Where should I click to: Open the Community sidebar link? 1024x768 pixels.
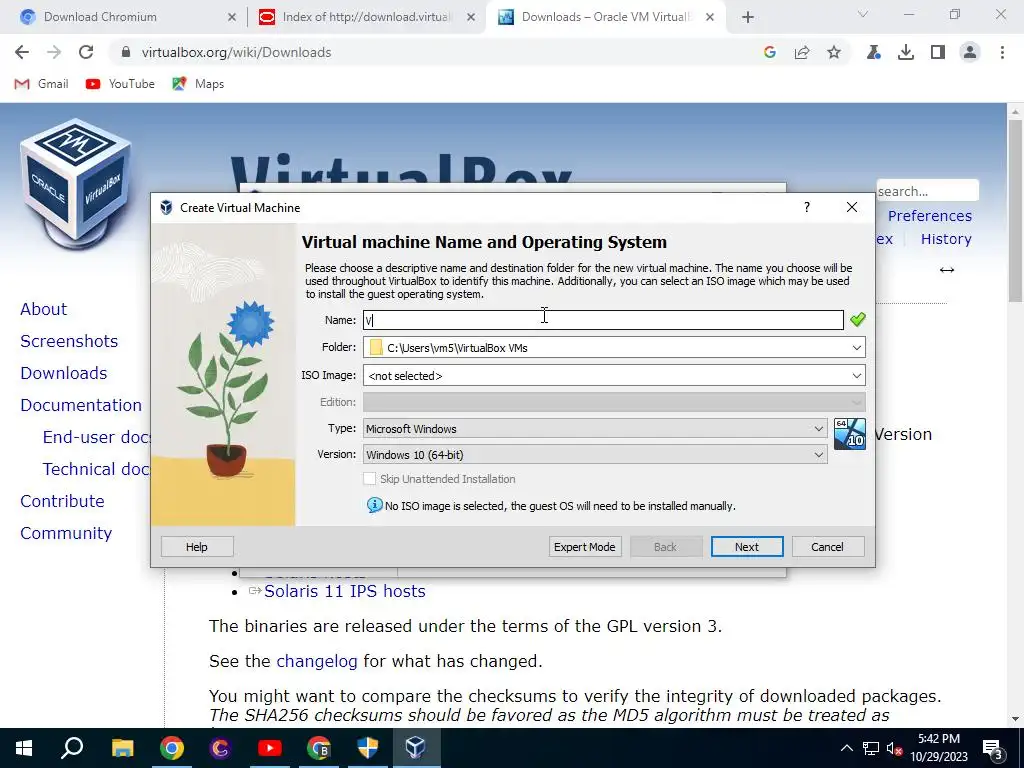tap(66, 533)
